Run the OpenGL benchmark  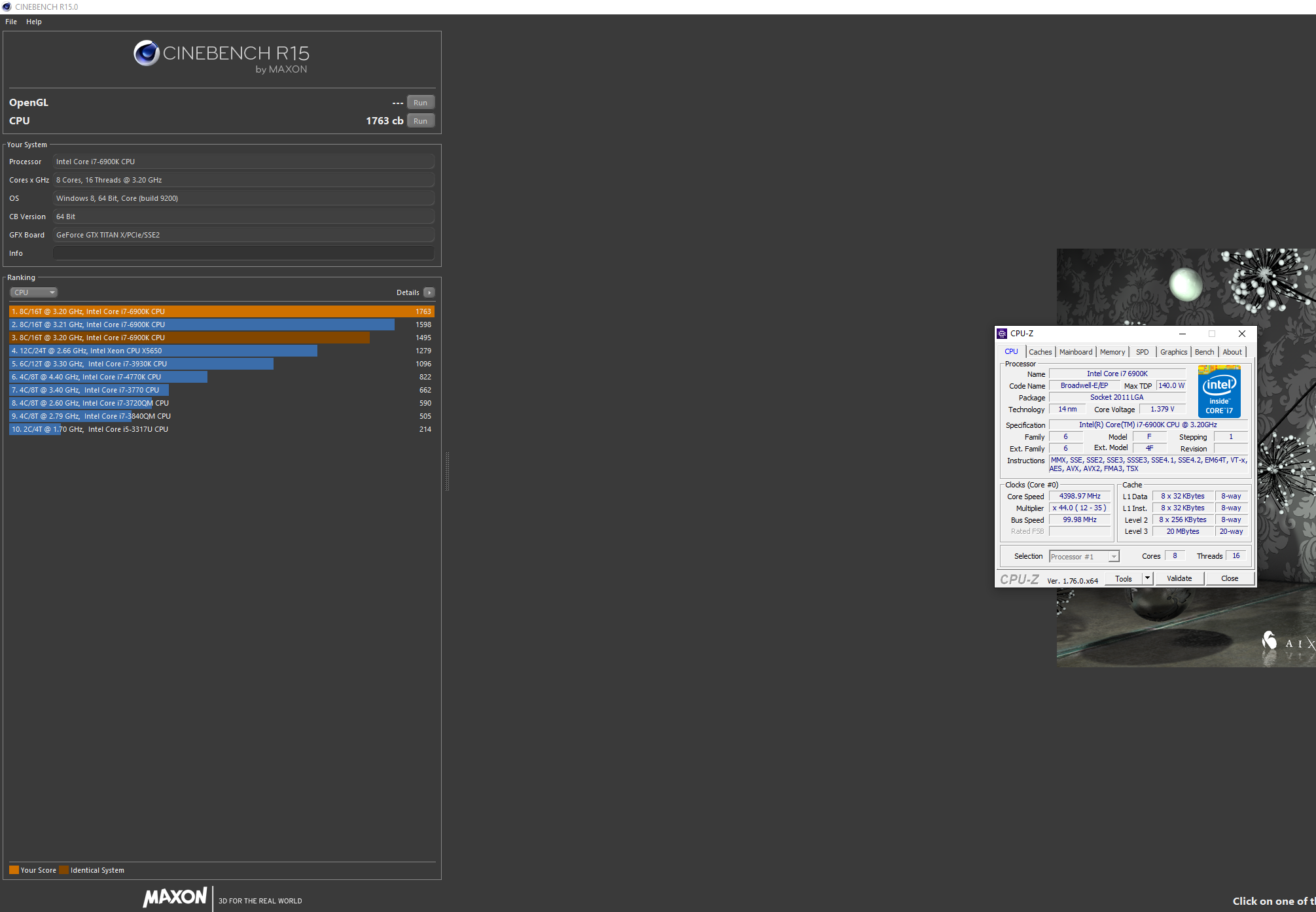pyautogui.click(x=421, y=103)
